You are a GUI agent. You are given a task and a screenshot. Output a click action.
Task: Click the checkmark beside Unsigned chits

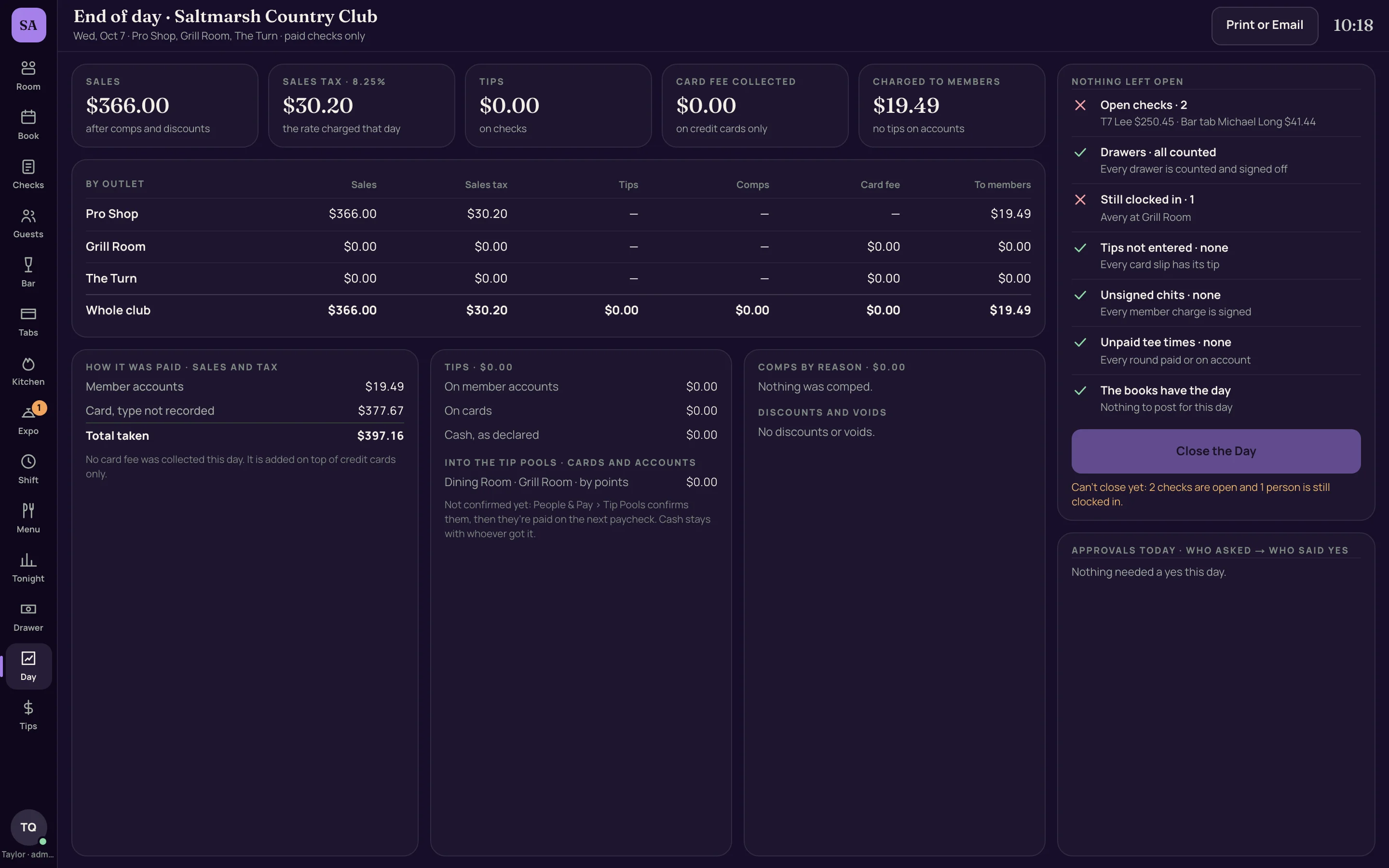tap(1080, 295)
